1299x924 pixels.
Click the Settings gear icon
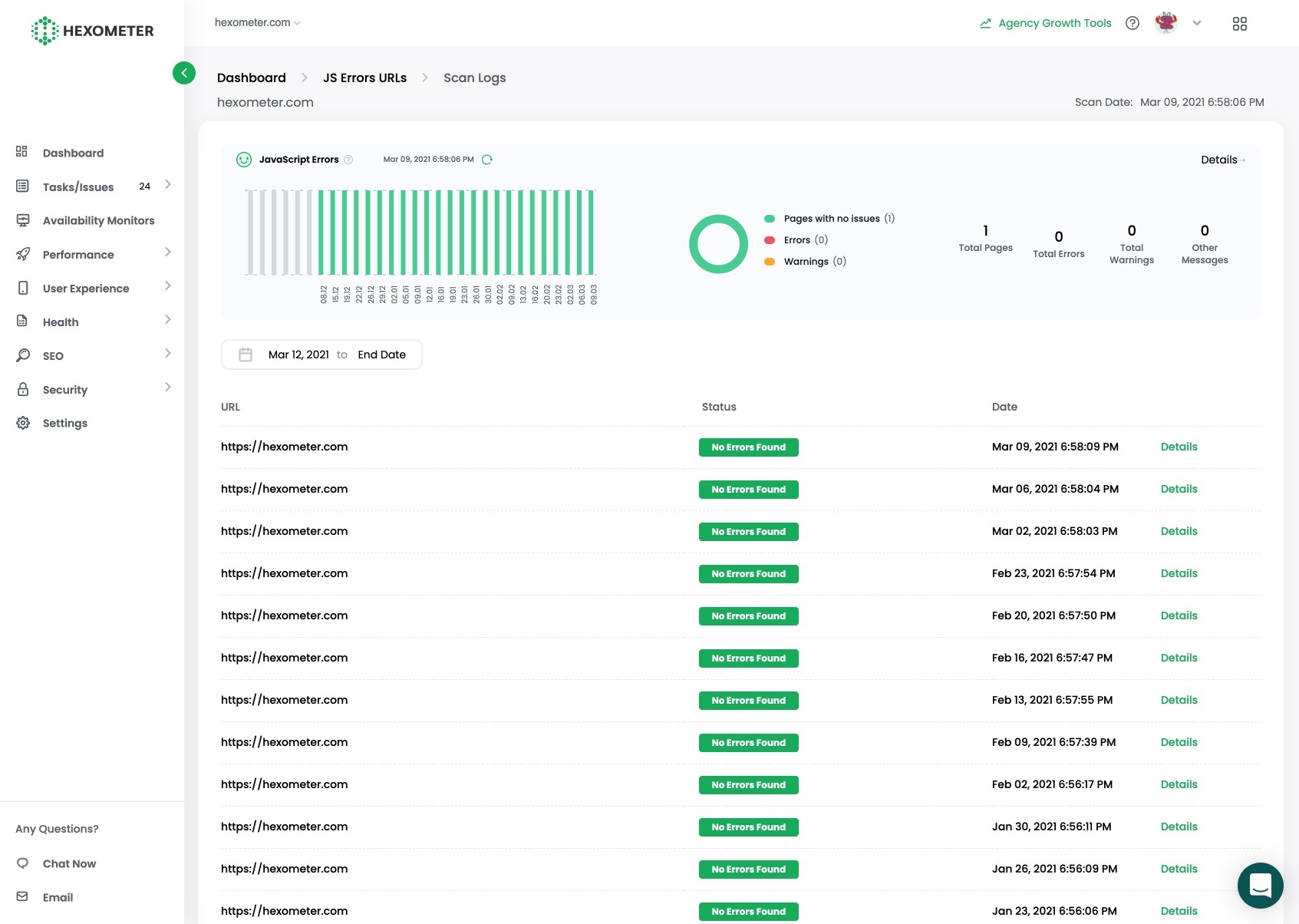click(23, 423)
